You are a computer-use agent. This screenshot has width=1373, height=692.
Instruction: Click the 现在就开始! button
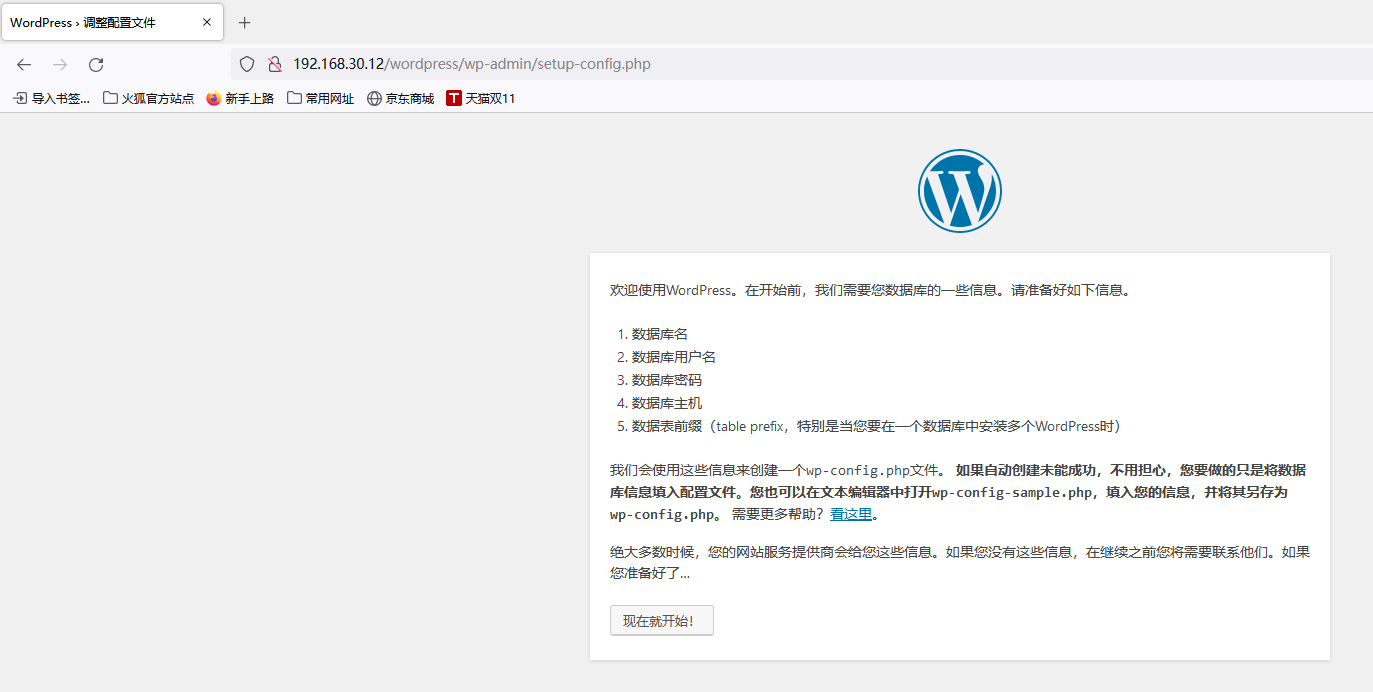point(662,620)
